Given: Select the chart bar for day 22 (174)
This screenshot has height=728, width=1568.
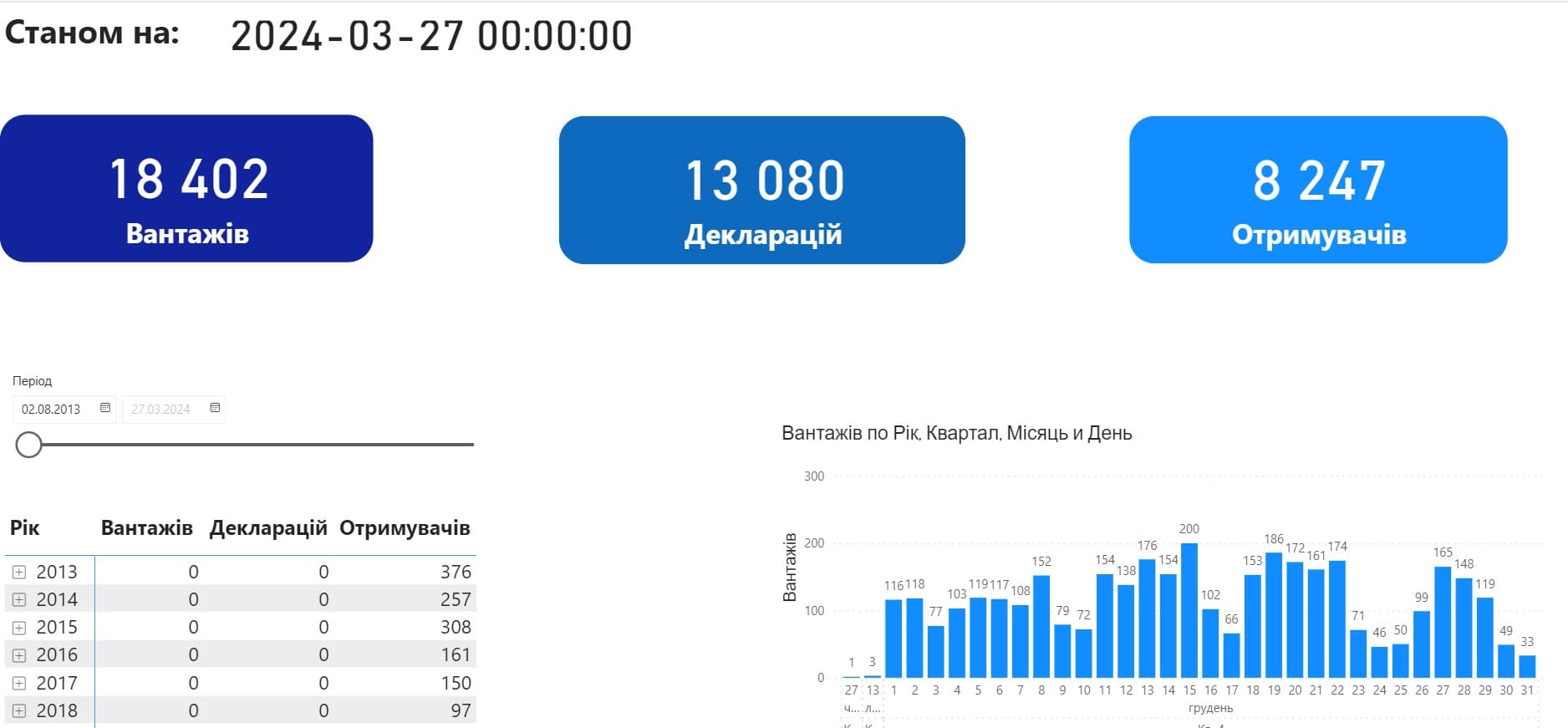Looking at the screenshot, I should [1337, 619].
